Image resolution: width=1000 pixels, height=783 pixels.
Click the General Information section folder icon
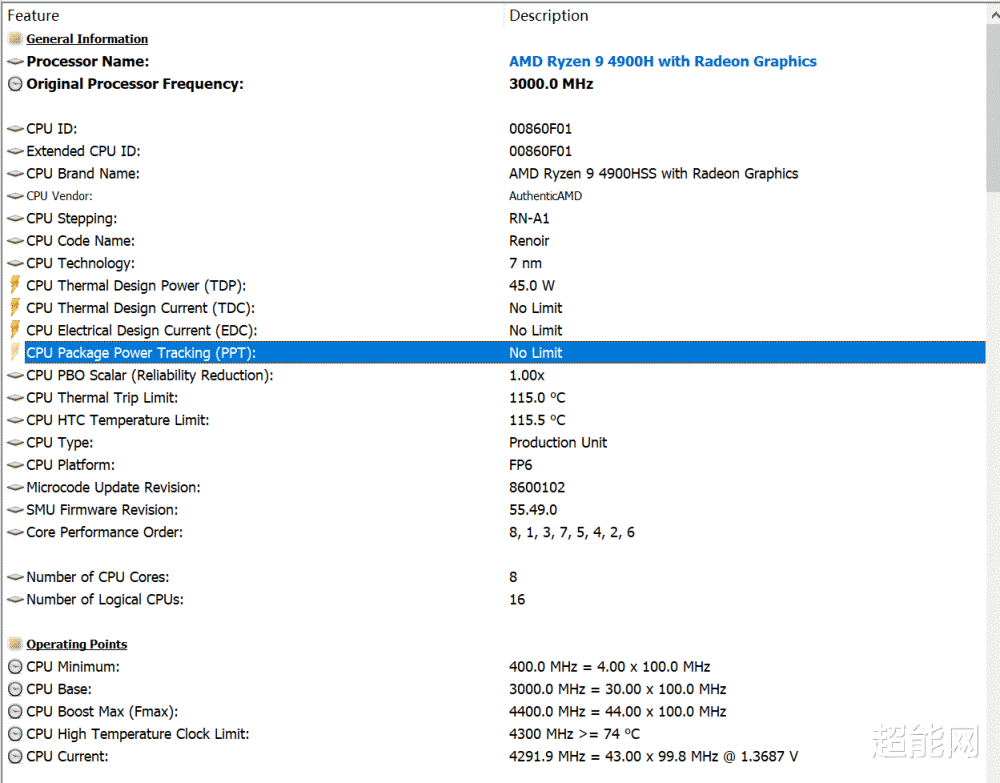pos(15,39)
